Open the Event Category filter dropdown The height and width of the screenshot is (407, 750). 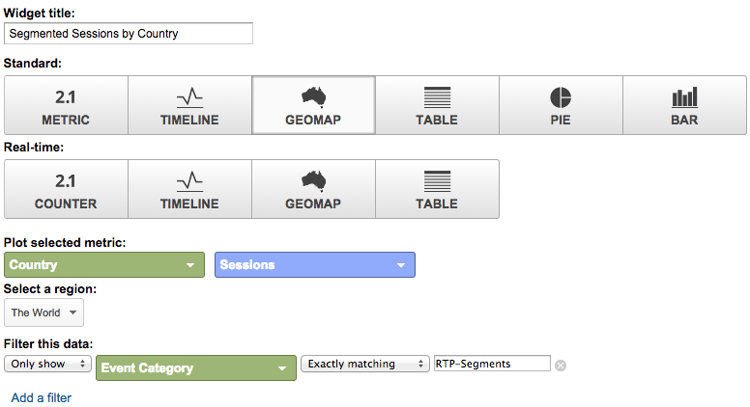pos(196,368)
